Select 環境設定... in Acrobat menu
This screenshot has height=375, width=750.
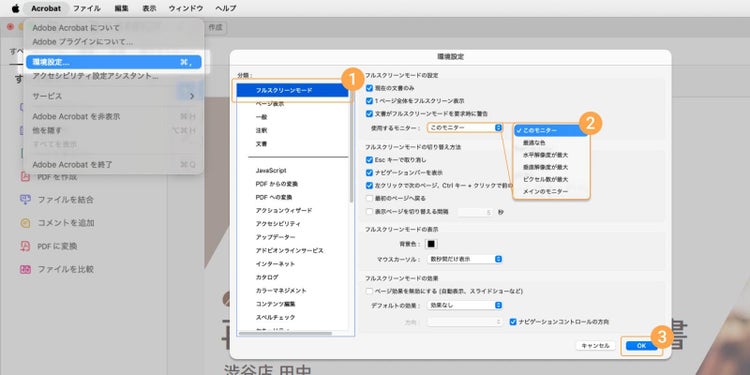[x=113, y=62]
